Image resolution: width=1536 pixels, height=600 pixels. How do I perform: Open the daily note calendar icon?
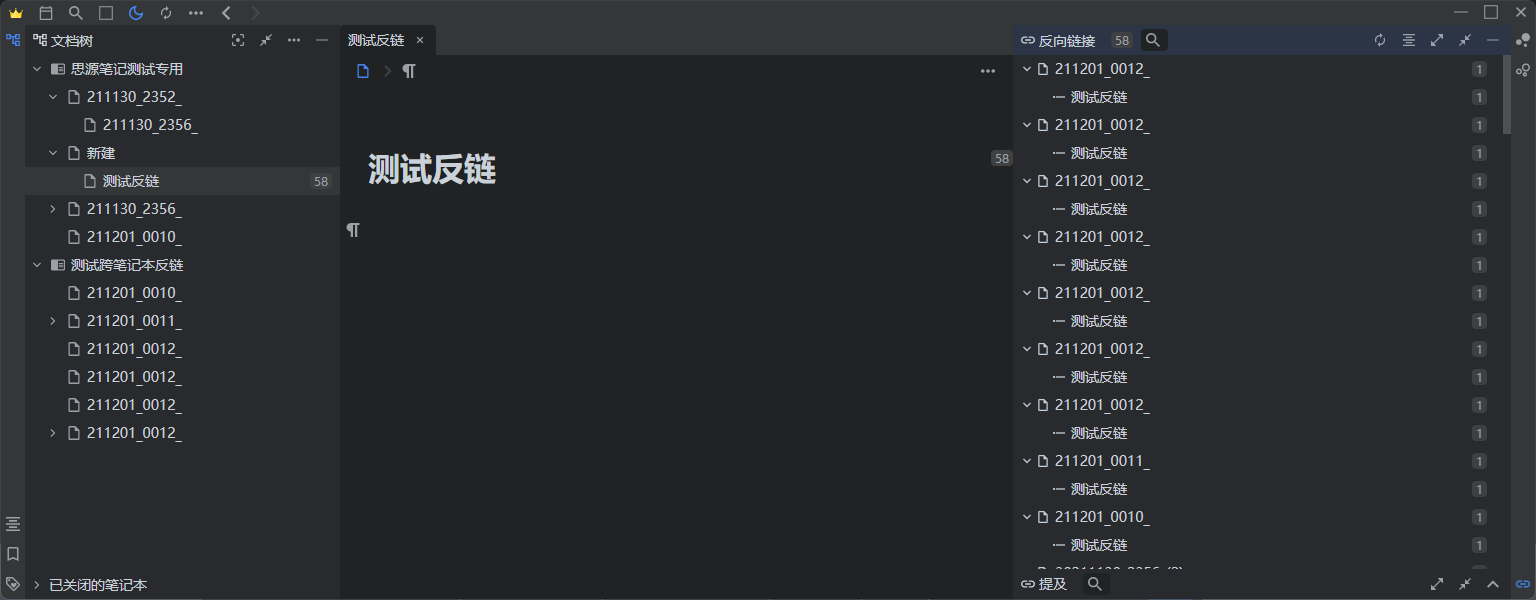tap(46, 13)
